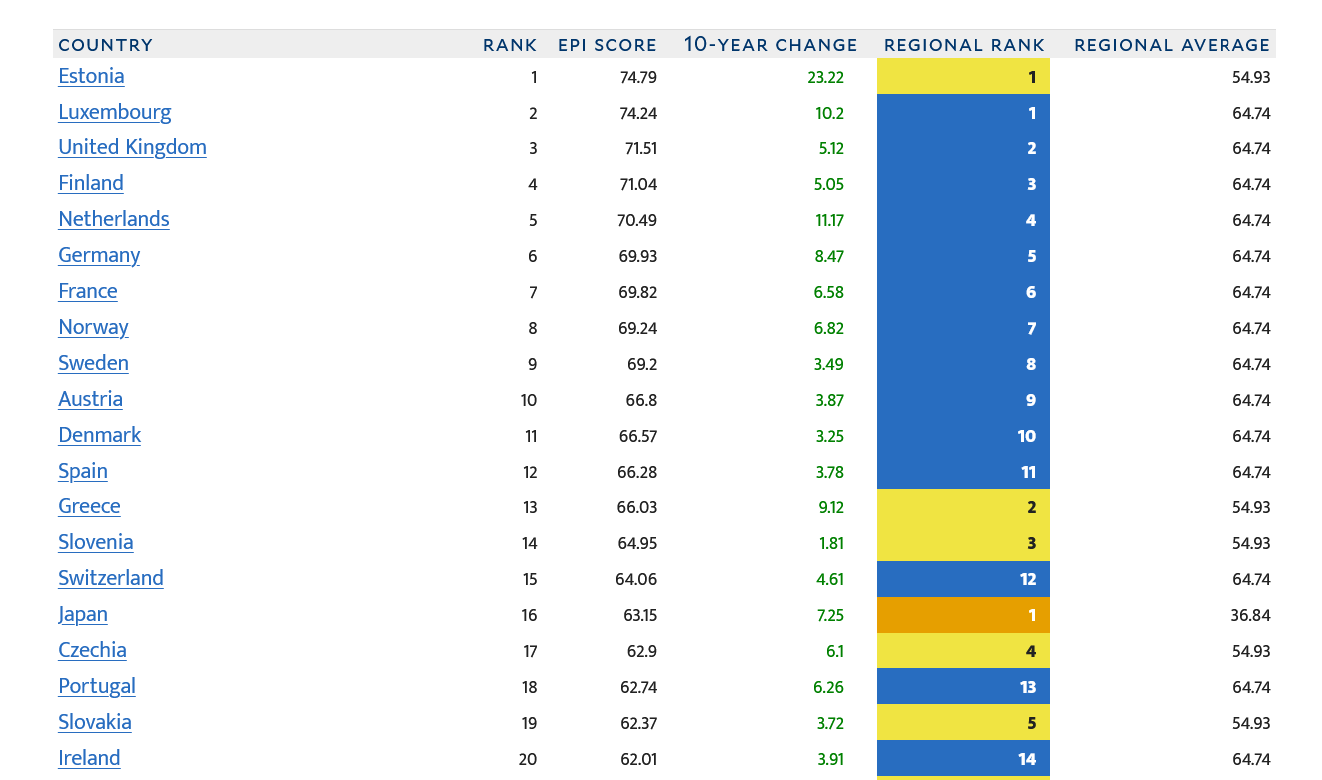The height and width of the screenshot is (780, 1322).
Task: Select Denmark's regional rank 10 cell
Action: coord(963,436)
